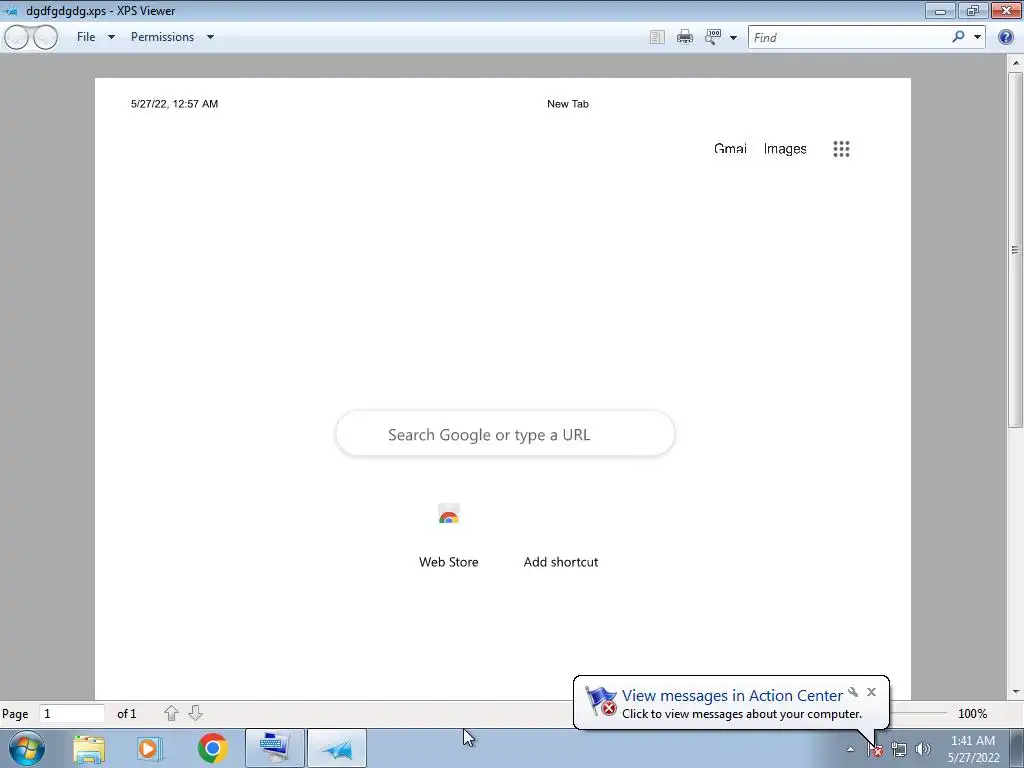Open XPS Viewer help icon
Viewport: 1024px width, 768px height.
point(1006,37)
